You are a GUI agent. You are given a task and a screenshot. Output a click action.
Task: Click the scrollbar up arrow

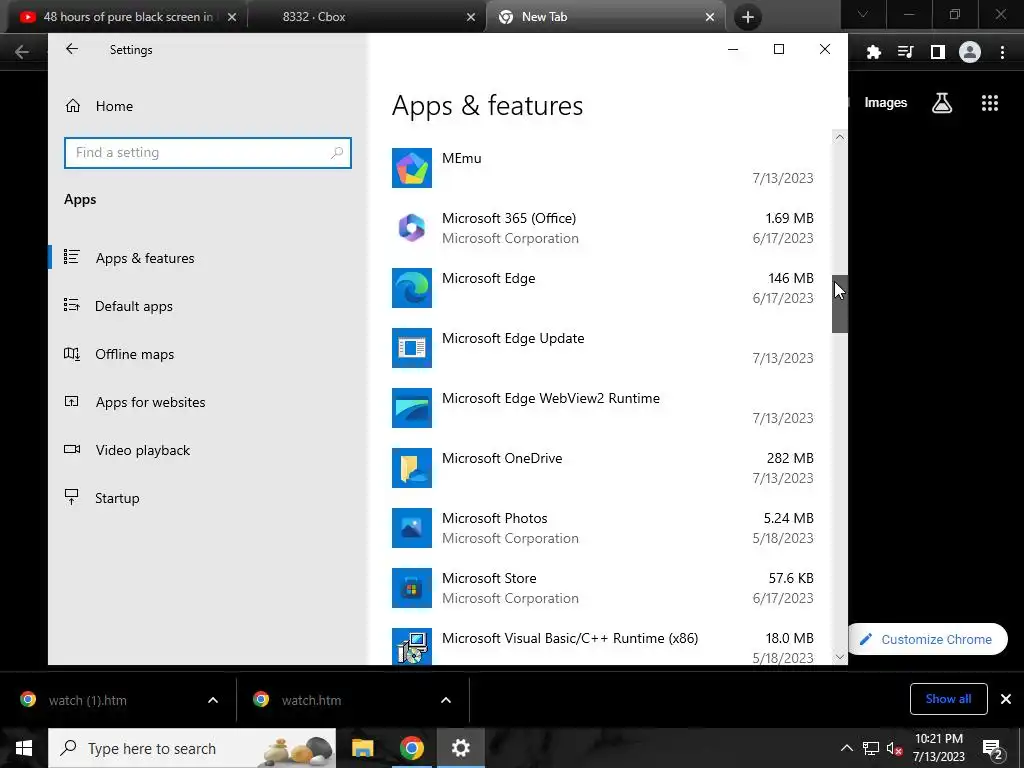840,137
